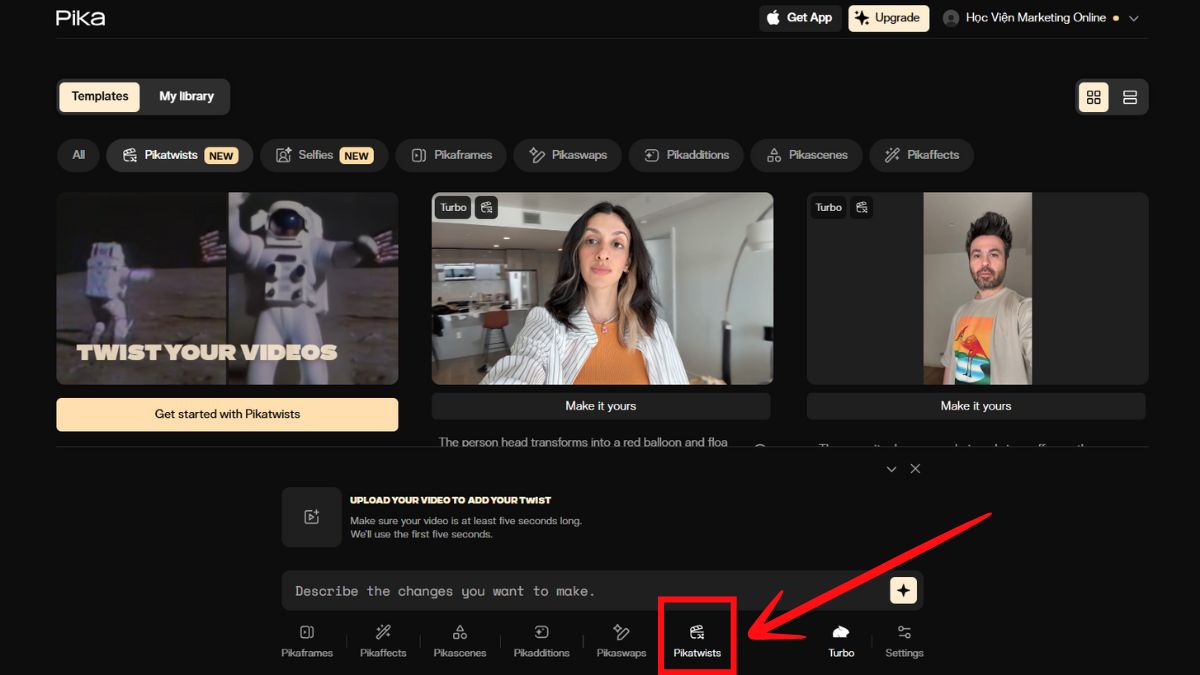Select the Pikascenes tool in bottom toolbar
Viewport: 1200px width, 675px height.
460,641
